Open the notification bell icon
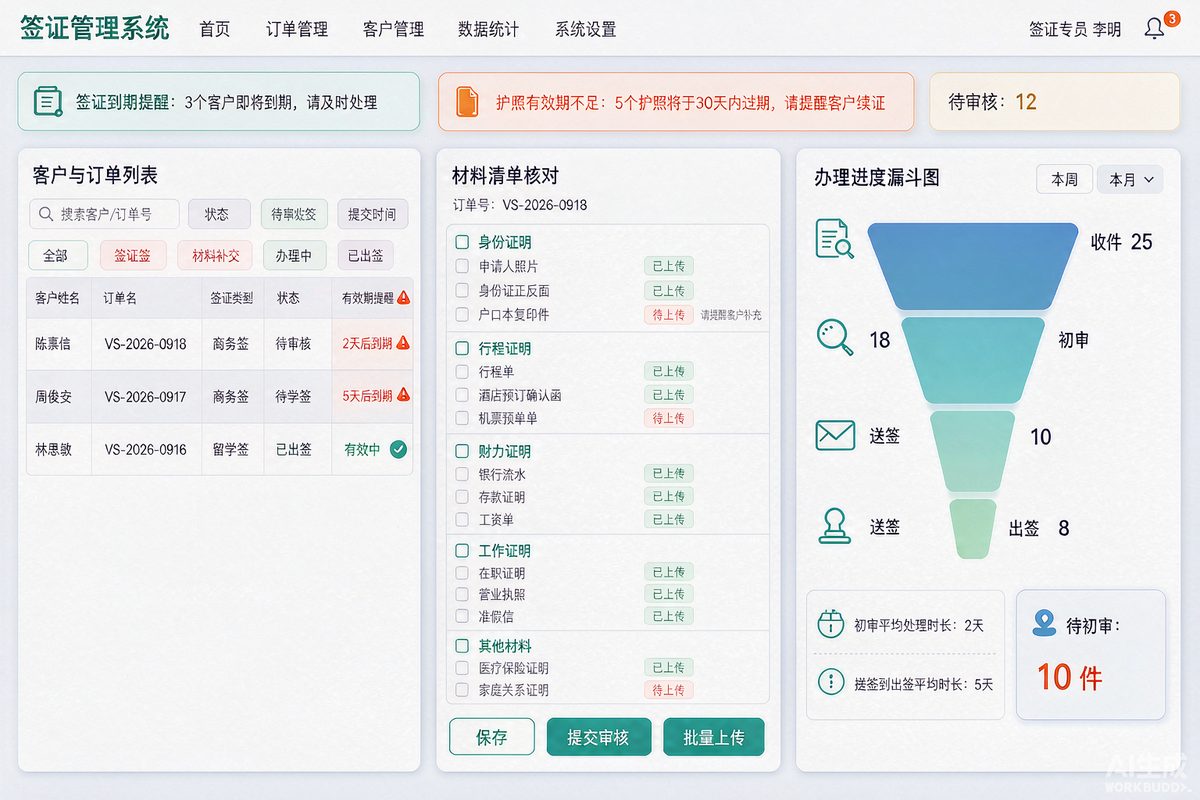Viewport: 1200px width, 800px height. 1154,29
